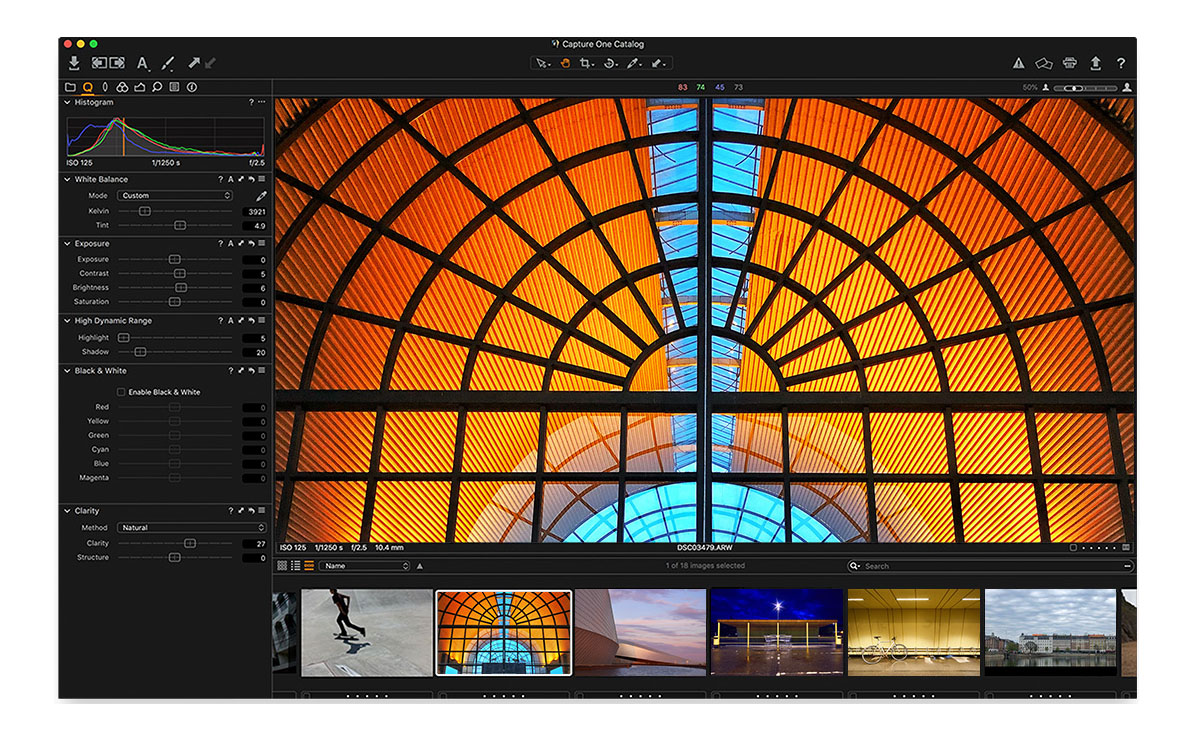Enable Black & White checkbox
The height and width of the screenshot is (738, 1195).
(x=121, y=392)
